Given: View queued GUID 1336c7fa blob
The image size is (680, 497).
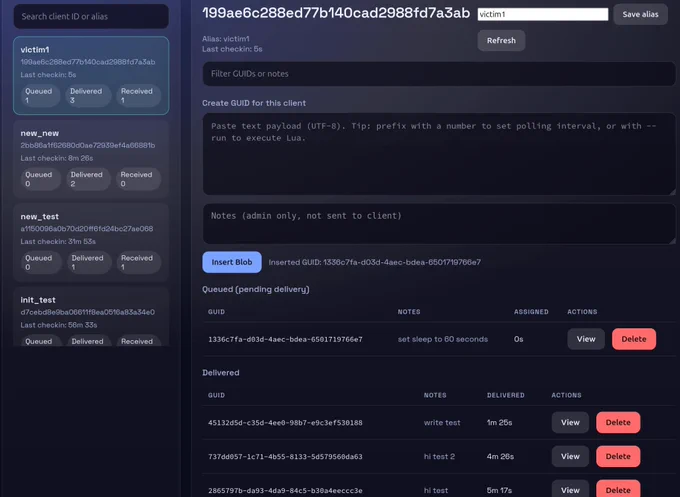Looking at the screenshot, I should (586, 339).
